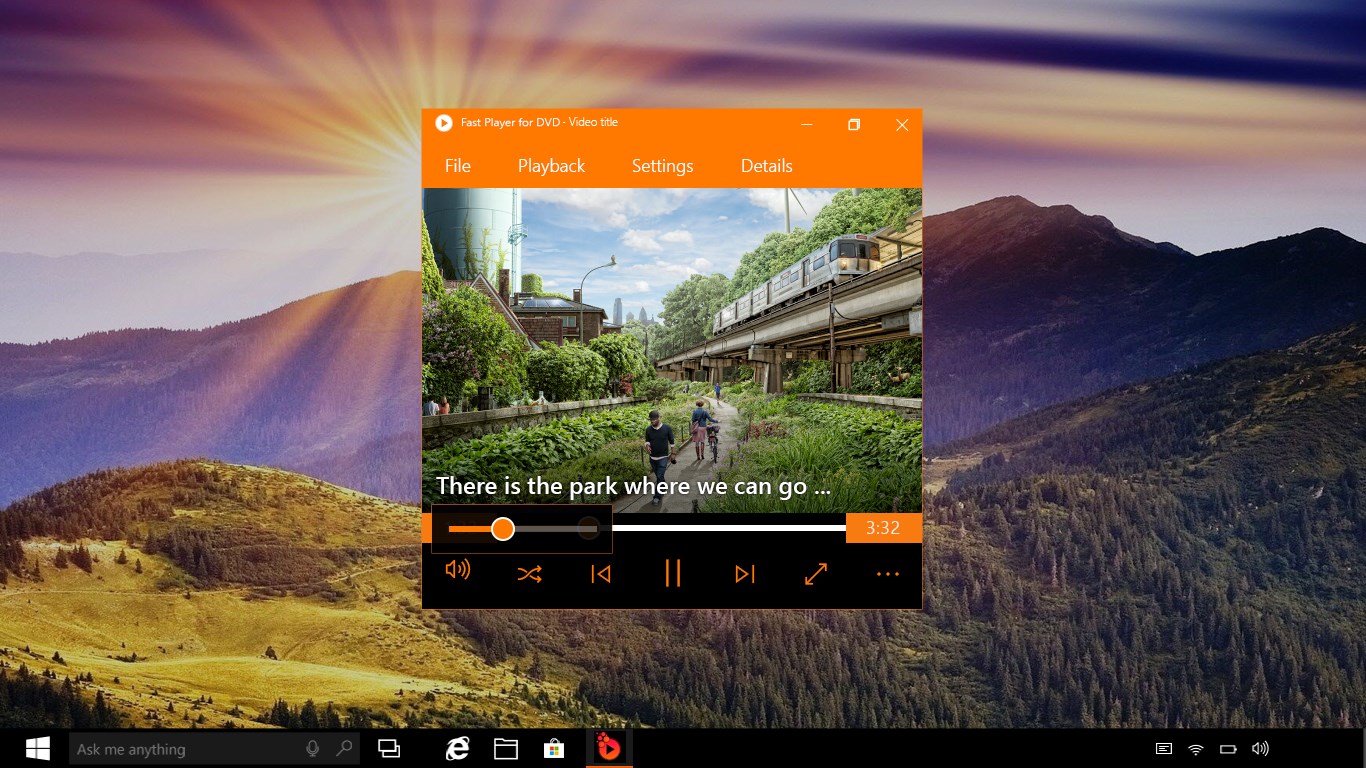The width and height of the screenshot is (1366, 768).
Task: Switch to fullscreen mode
Action: click(816, 573)
